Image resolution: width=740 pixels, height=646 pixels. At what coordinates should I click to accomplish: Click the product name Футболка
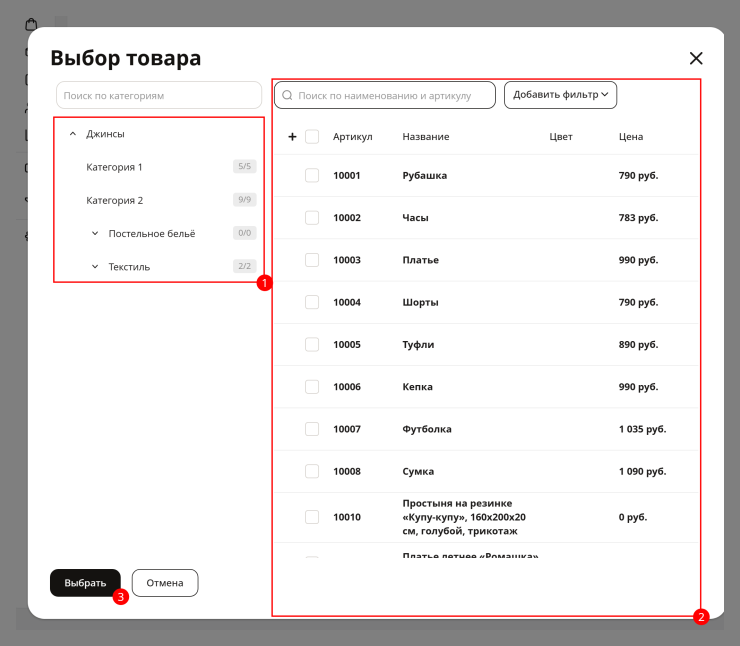tap(427, 429)
